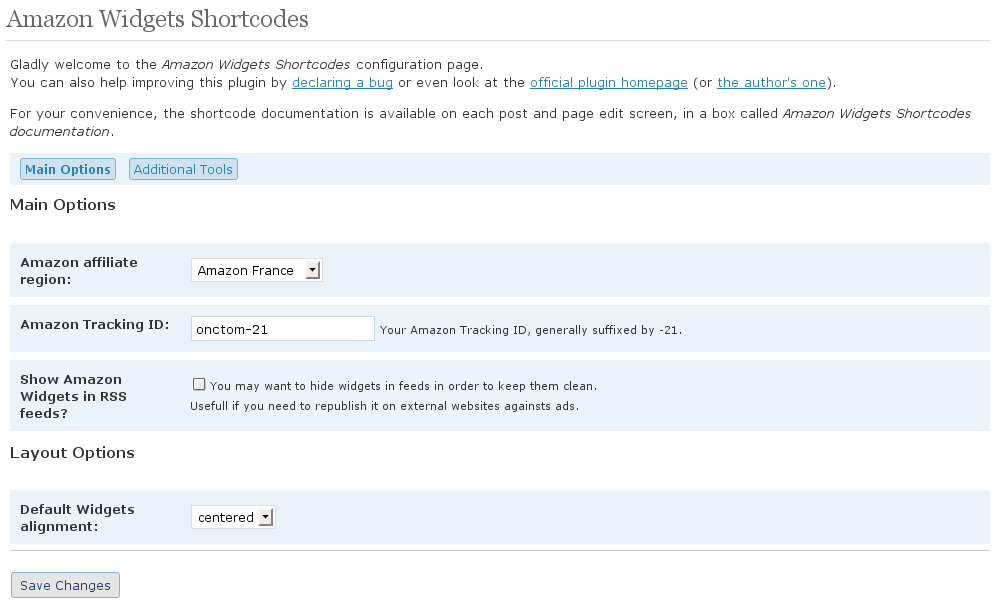This screenshot has width=996, height=602.
Task: Visit the official plugin homepage link
Action: click(608, 83)
